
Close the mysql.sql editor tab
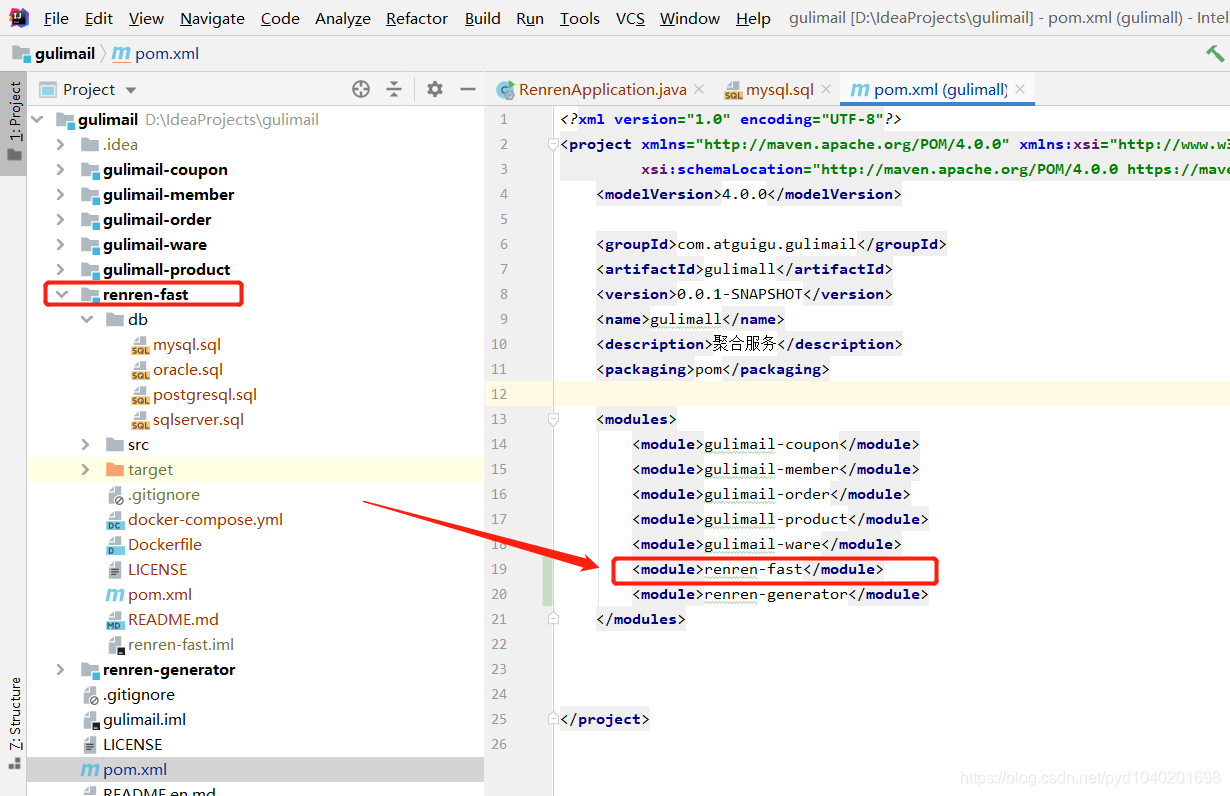pyautogui.click(x=825, y=89)
